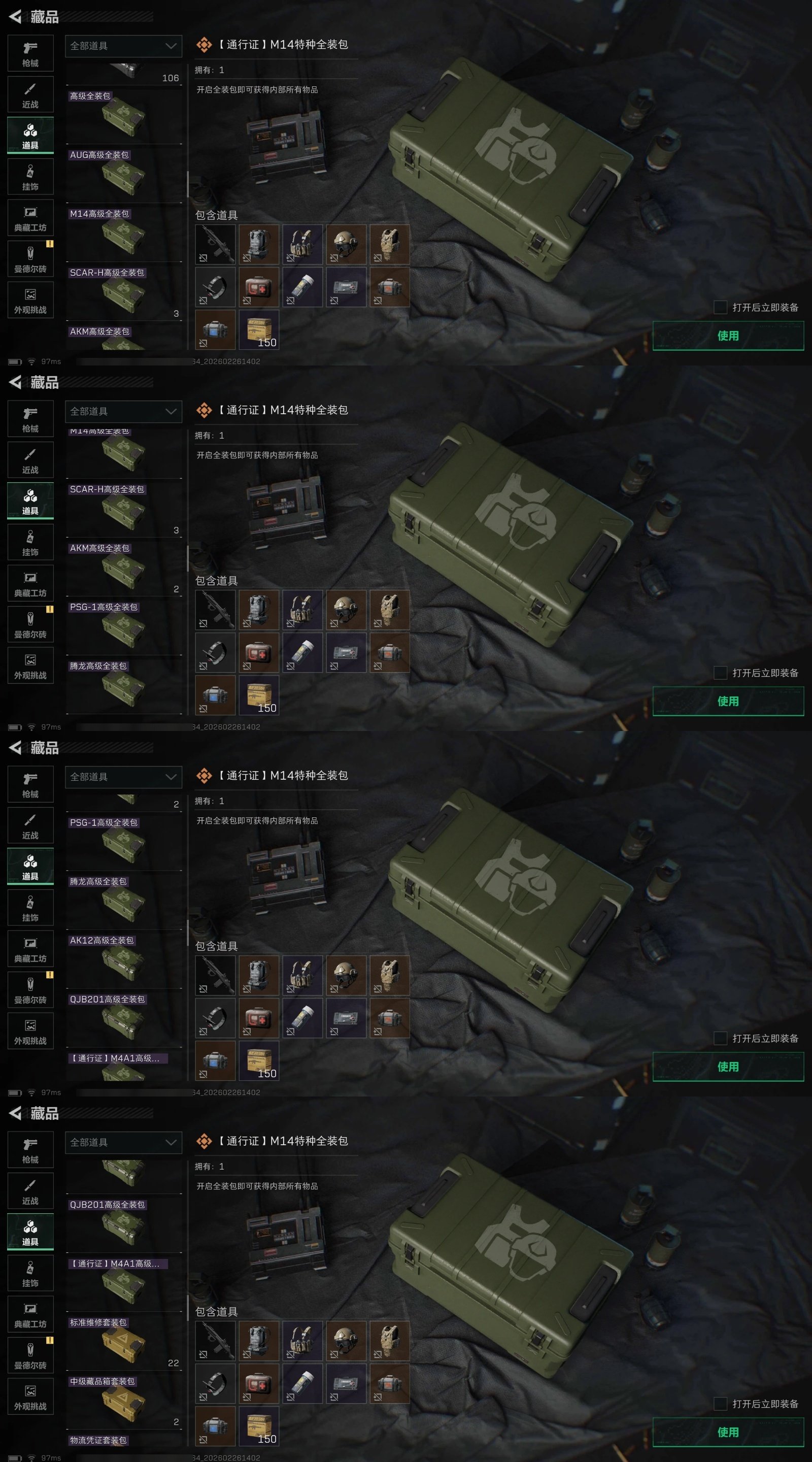Open 全部道具 dropdown above the AK12 list
Viewport: 812px width, 1462px height.
[x=124, y=777]
